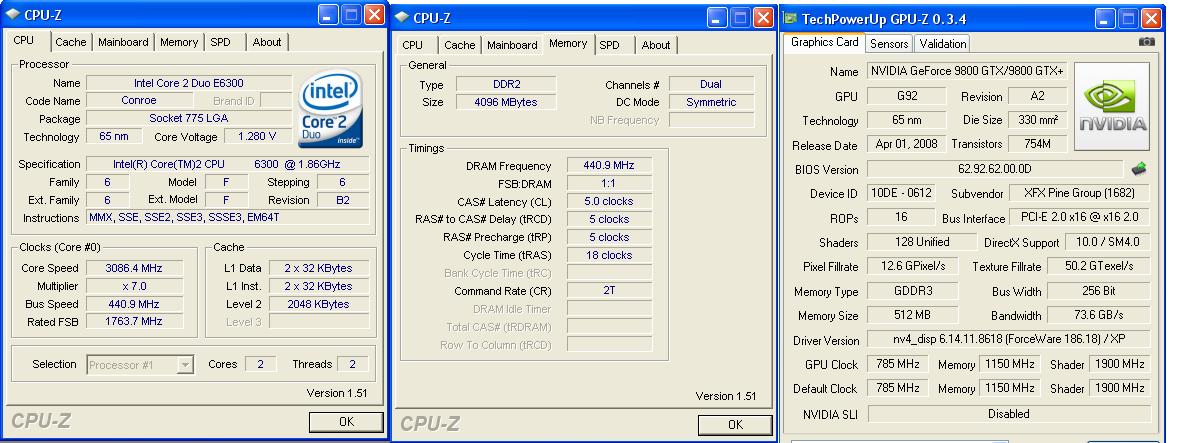The width and height of the screenshot is (1177, 443).
Task: Switch to Memory tab in left CPU-Z
Action: (179, 42)
